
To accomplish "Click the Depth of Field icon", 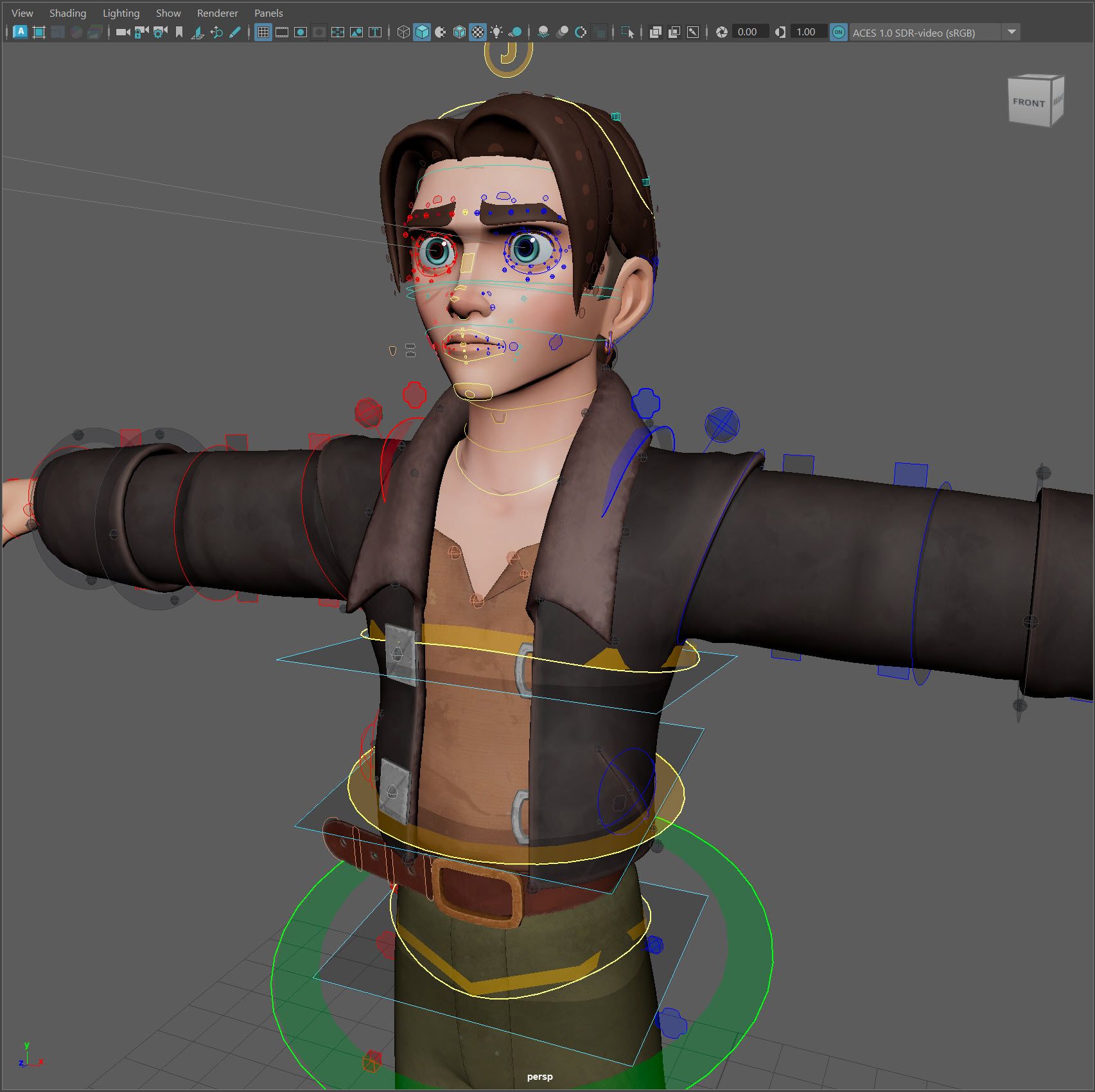I will (x=599, y=31).
